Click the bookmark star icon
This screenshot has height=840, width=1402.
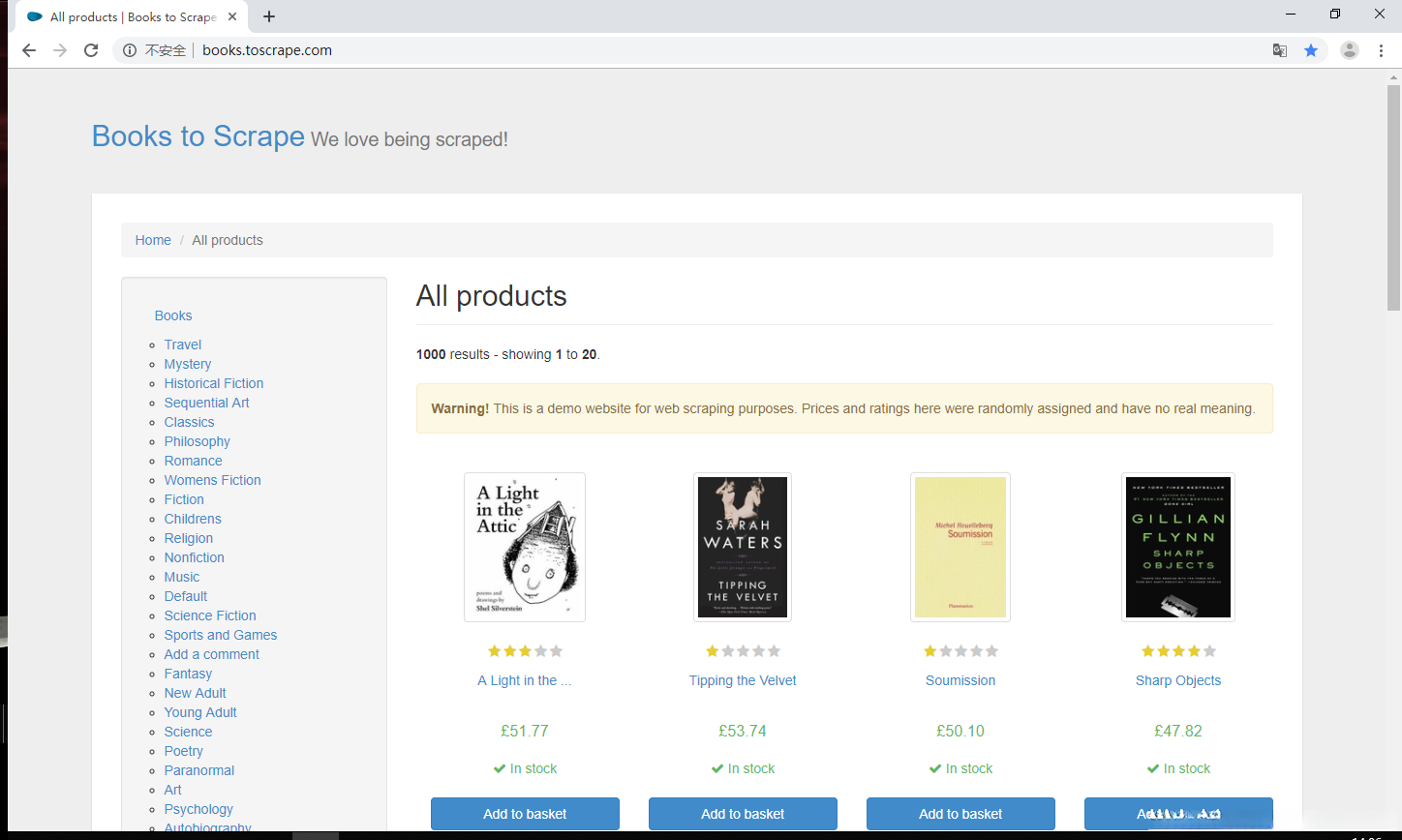(1311, 50)
